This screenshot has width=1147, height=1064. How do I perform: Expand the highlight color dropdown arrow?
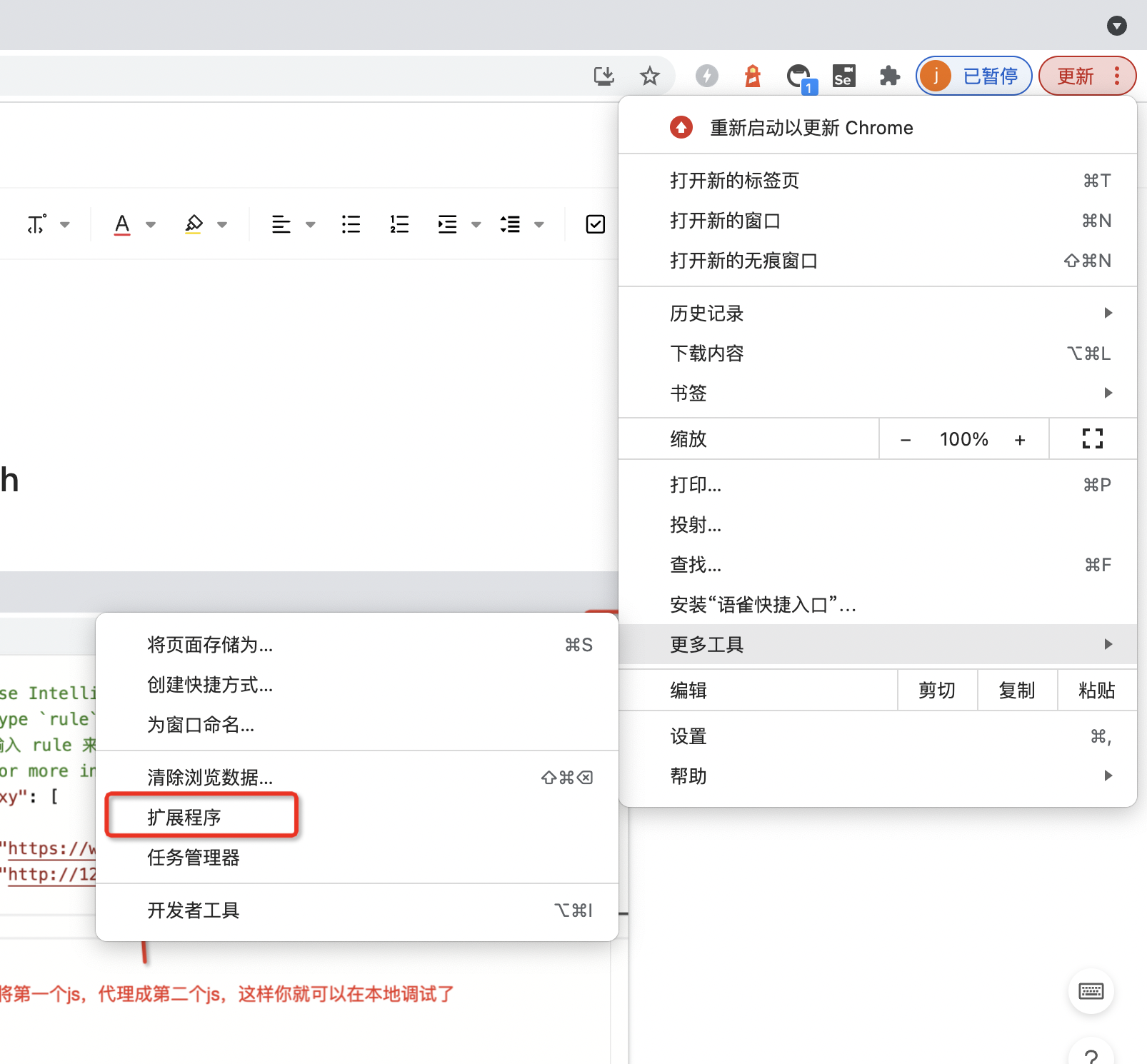pos(222,224)
